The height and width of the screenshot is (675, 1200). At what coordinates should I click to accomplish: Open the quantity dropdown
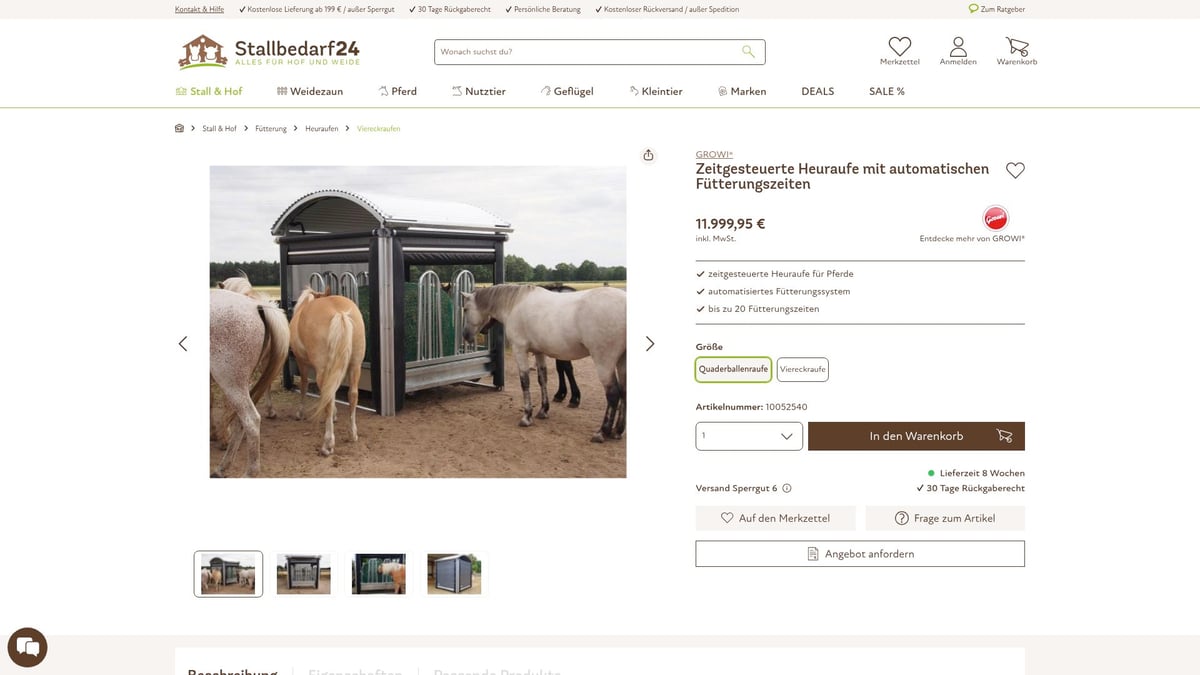[x=749, y=436]
